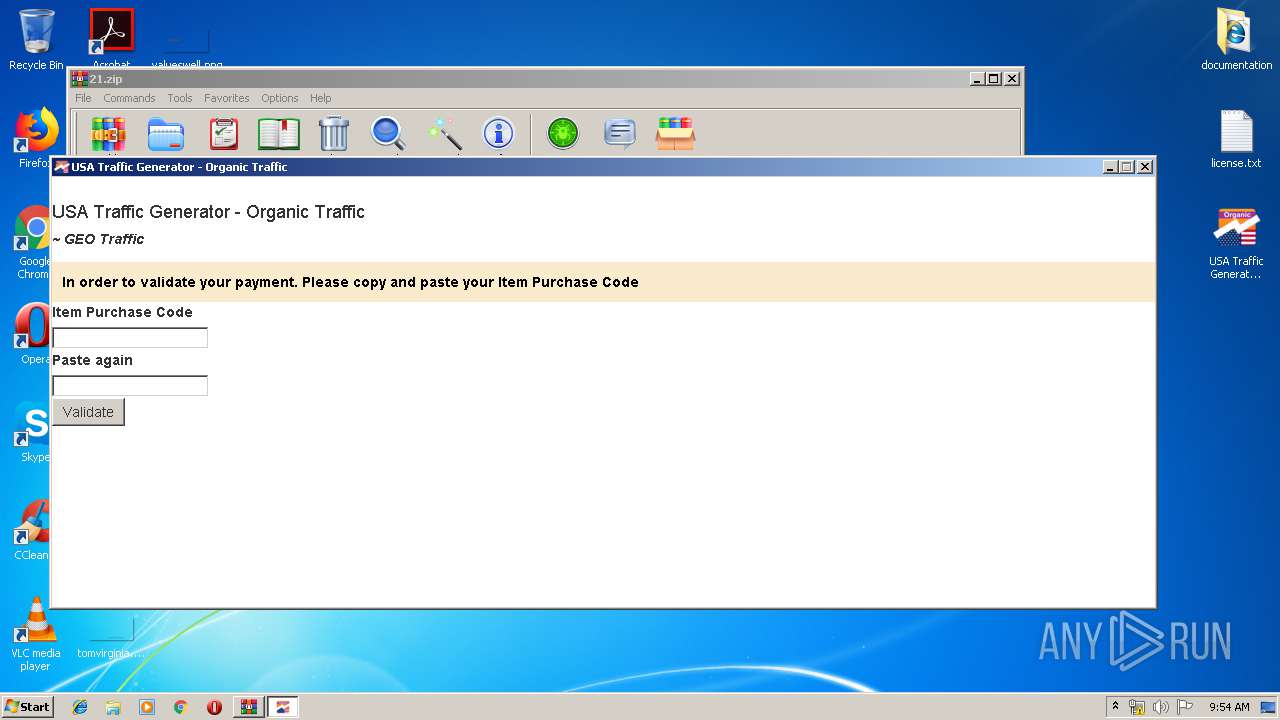The width and height of the screenshot is (1280, 720).
Task: Open Tools menu in WinRAR window
Action: pos(180,98)
